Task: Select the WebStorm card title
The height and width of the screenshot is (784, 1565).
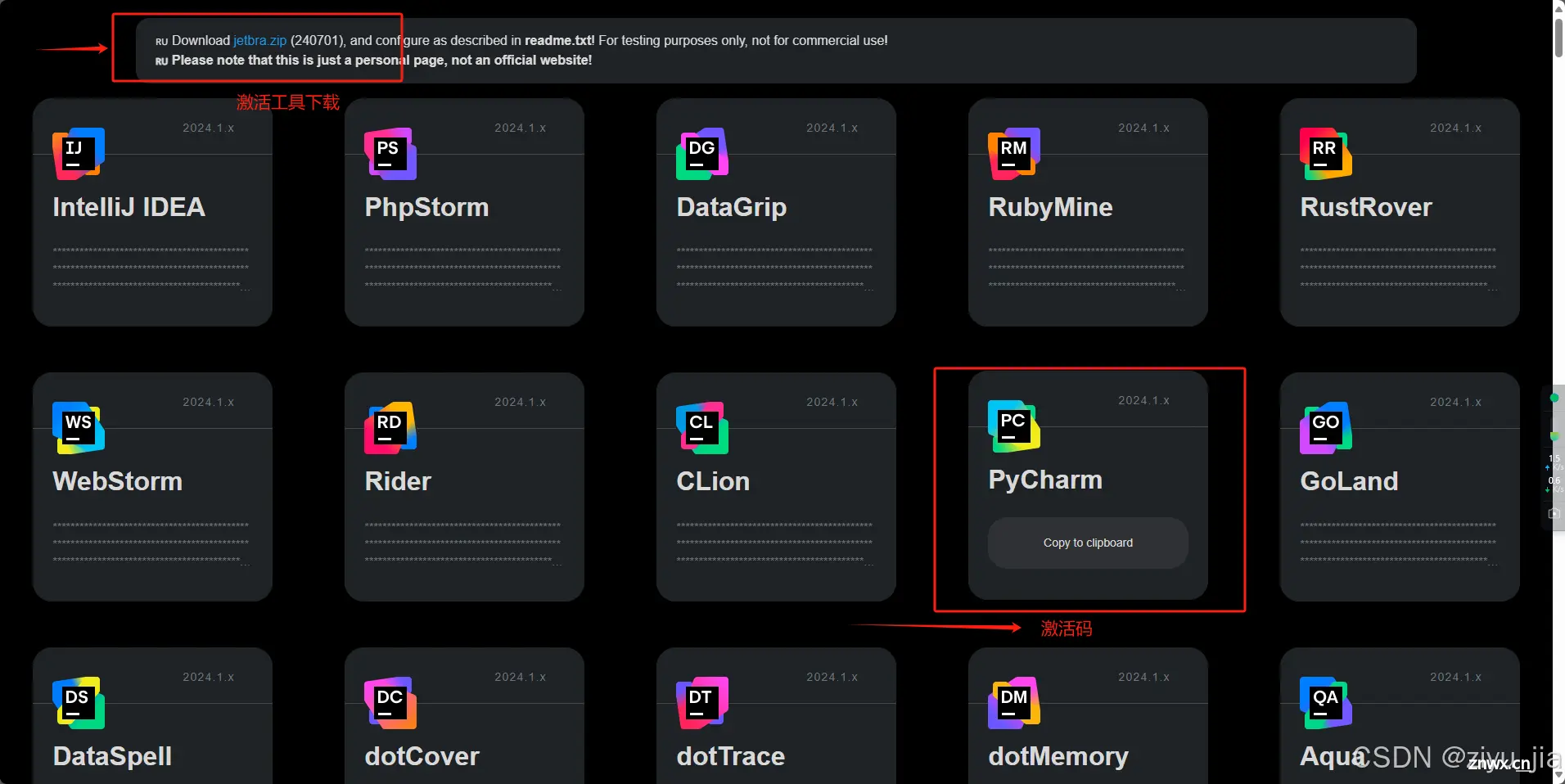Action: click(117, 481)
